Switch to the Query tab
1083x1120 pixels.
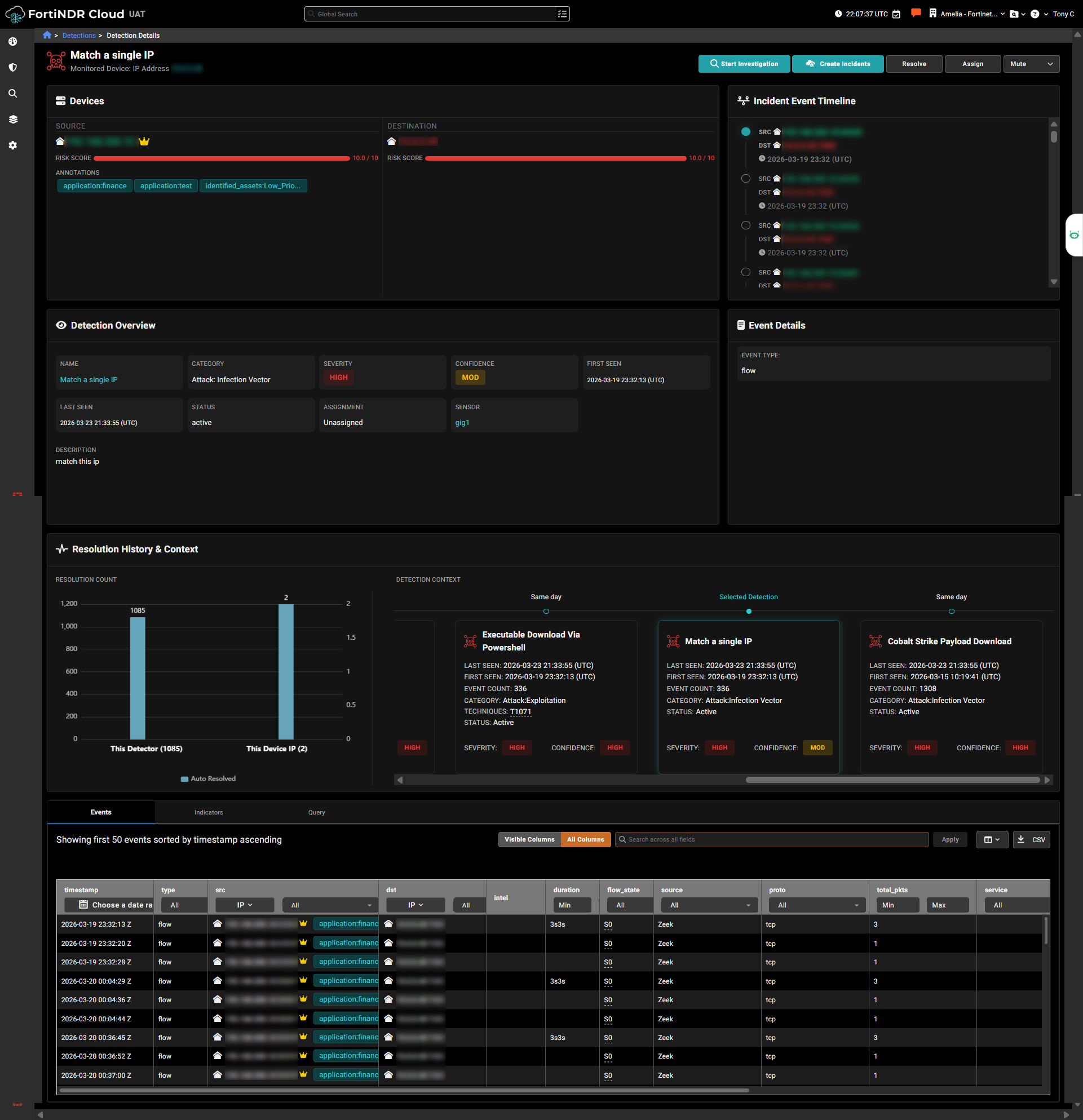click(x=316, y=812)
